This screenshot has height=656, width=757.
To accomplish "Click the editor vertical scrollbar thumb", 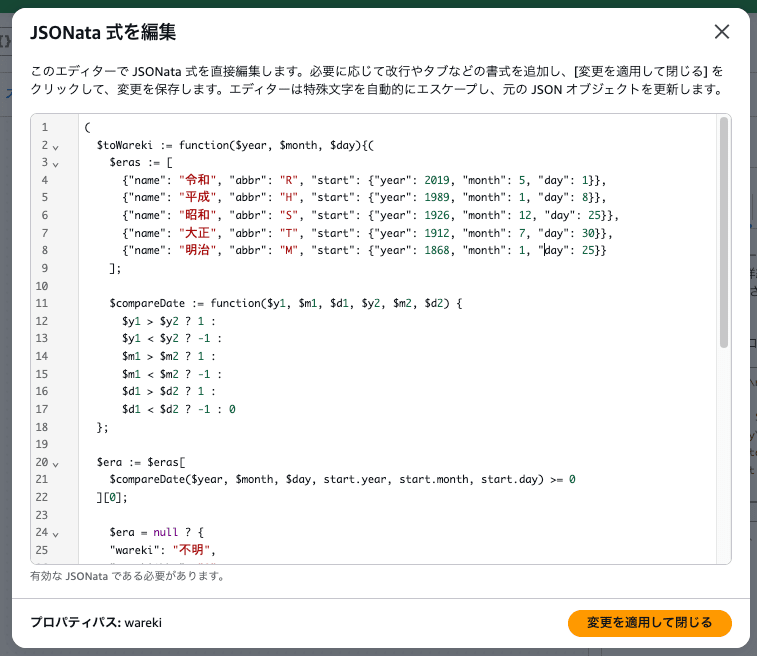I will (723, 232).
